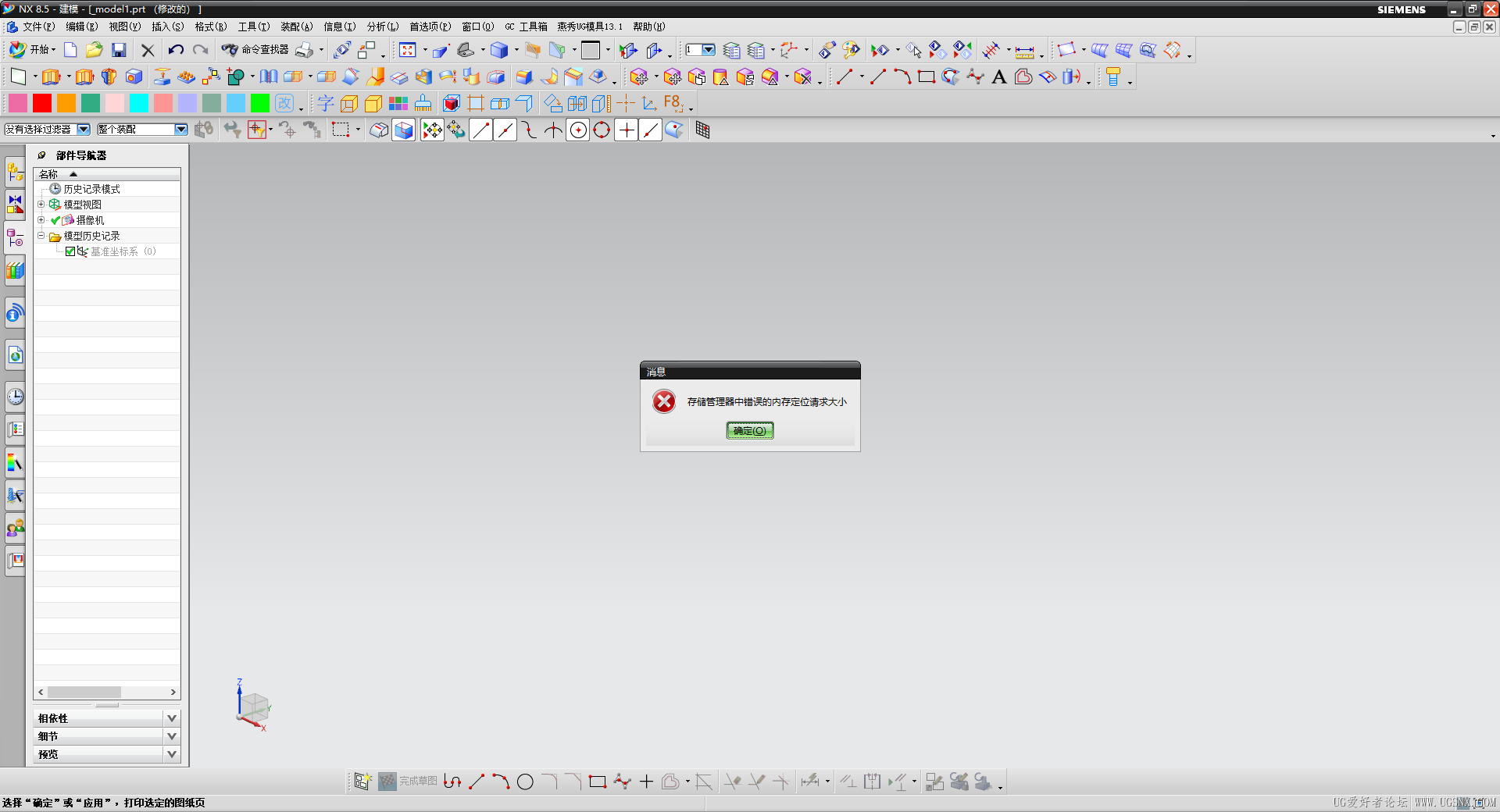This screenshot has height=812, width=1500.
Task: Toggle the end point snap icon
Action: coord(481,130)
